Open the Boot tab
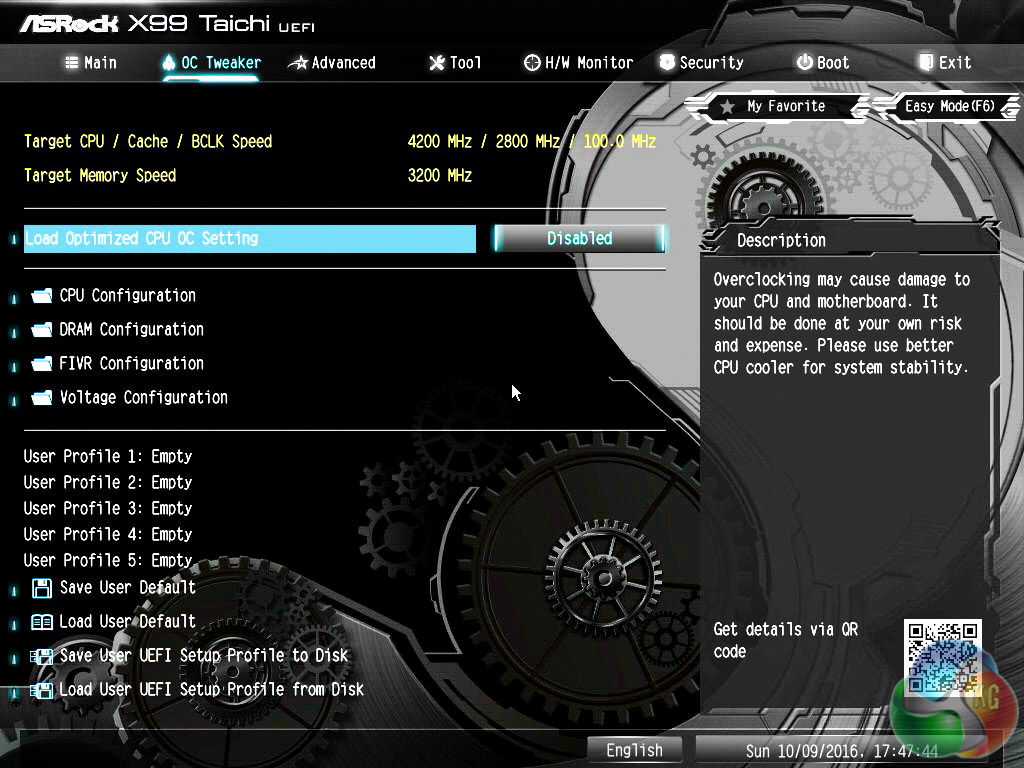This screenshot has width=1024, height=768. (823, 63)
